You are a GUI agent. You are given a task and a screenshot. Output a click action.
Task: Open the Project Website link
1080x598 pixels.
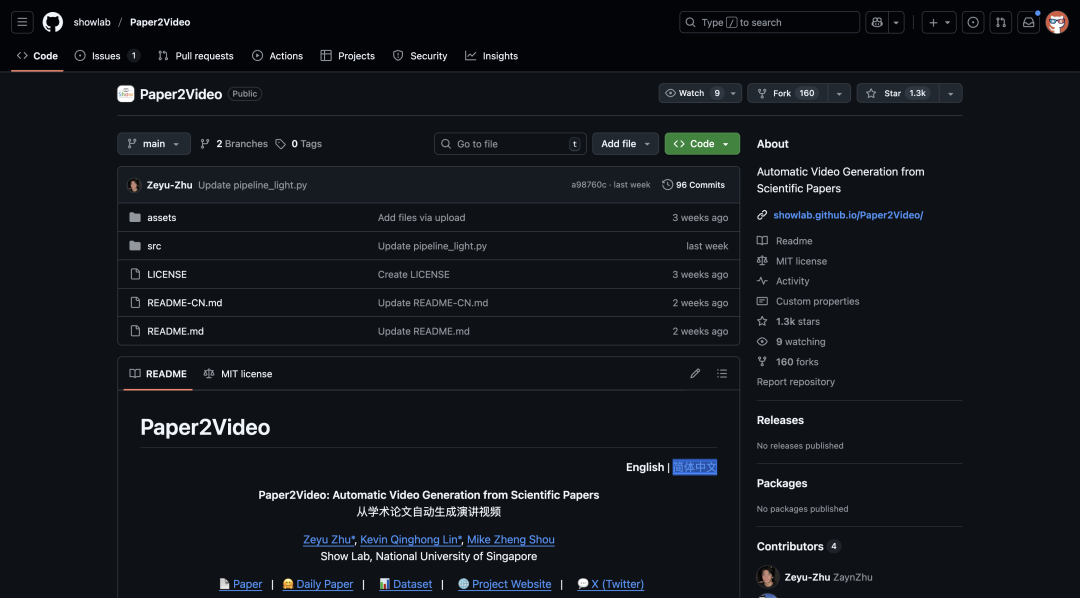click(505, 584)
